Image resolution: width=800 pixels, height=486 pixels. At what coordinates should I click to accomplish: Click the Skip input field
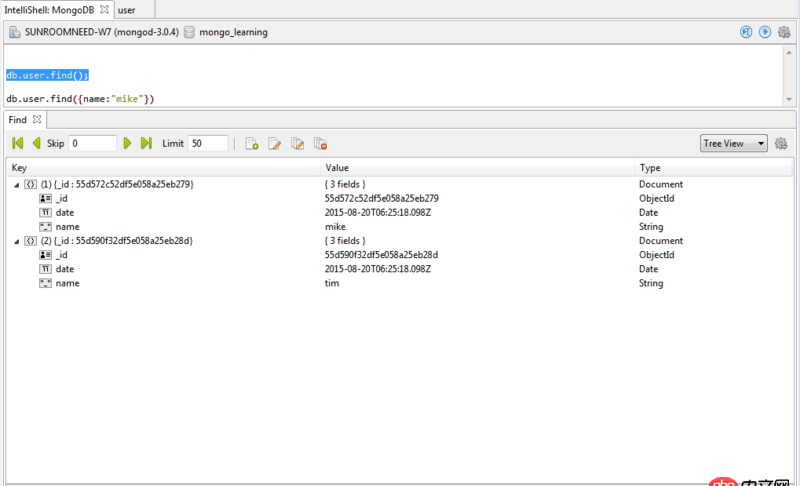point(92,143)
